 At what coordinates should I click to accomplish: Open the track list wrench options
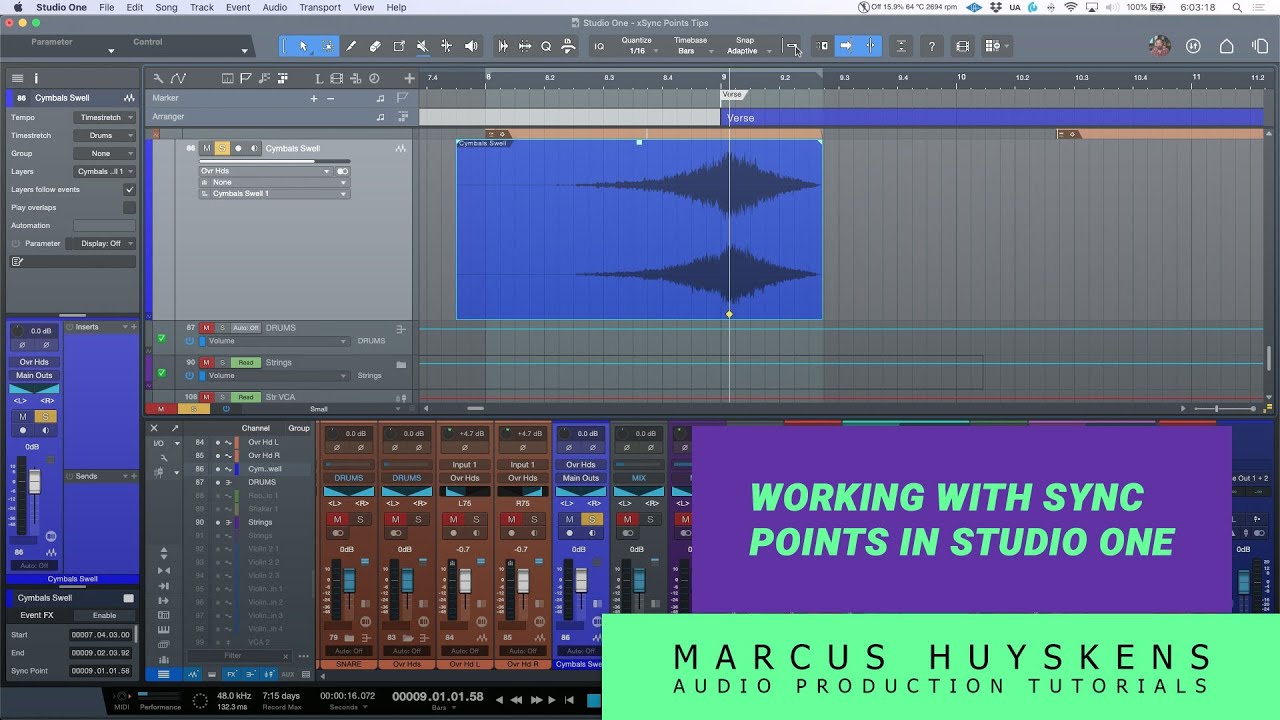[158, 78]
